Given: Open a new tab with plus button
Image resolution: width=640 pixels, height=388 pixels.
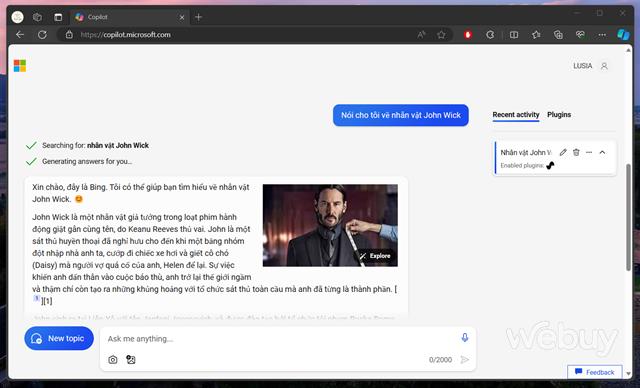Looking at the screenshot, I should 198,17.
